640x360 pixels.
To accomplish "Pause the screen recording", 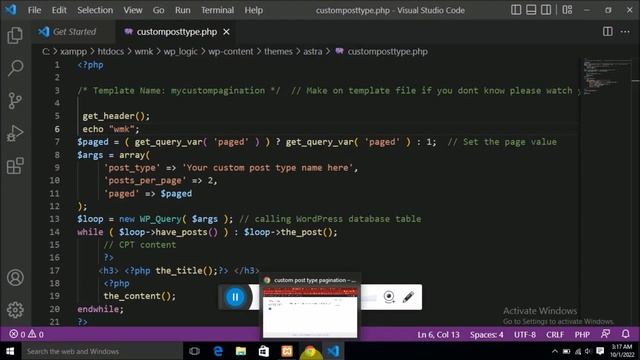I will pos(235,297).
